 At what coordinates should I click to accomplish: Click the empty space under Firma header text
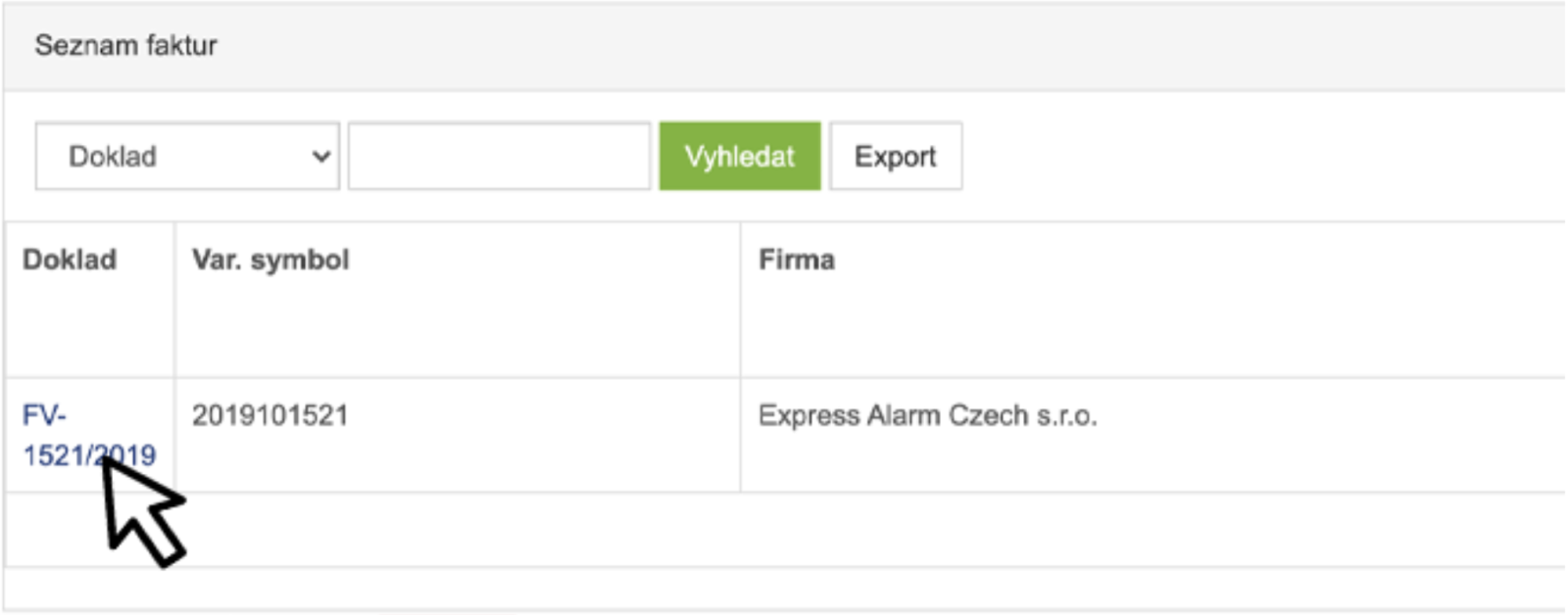[x=1152, y=328]
